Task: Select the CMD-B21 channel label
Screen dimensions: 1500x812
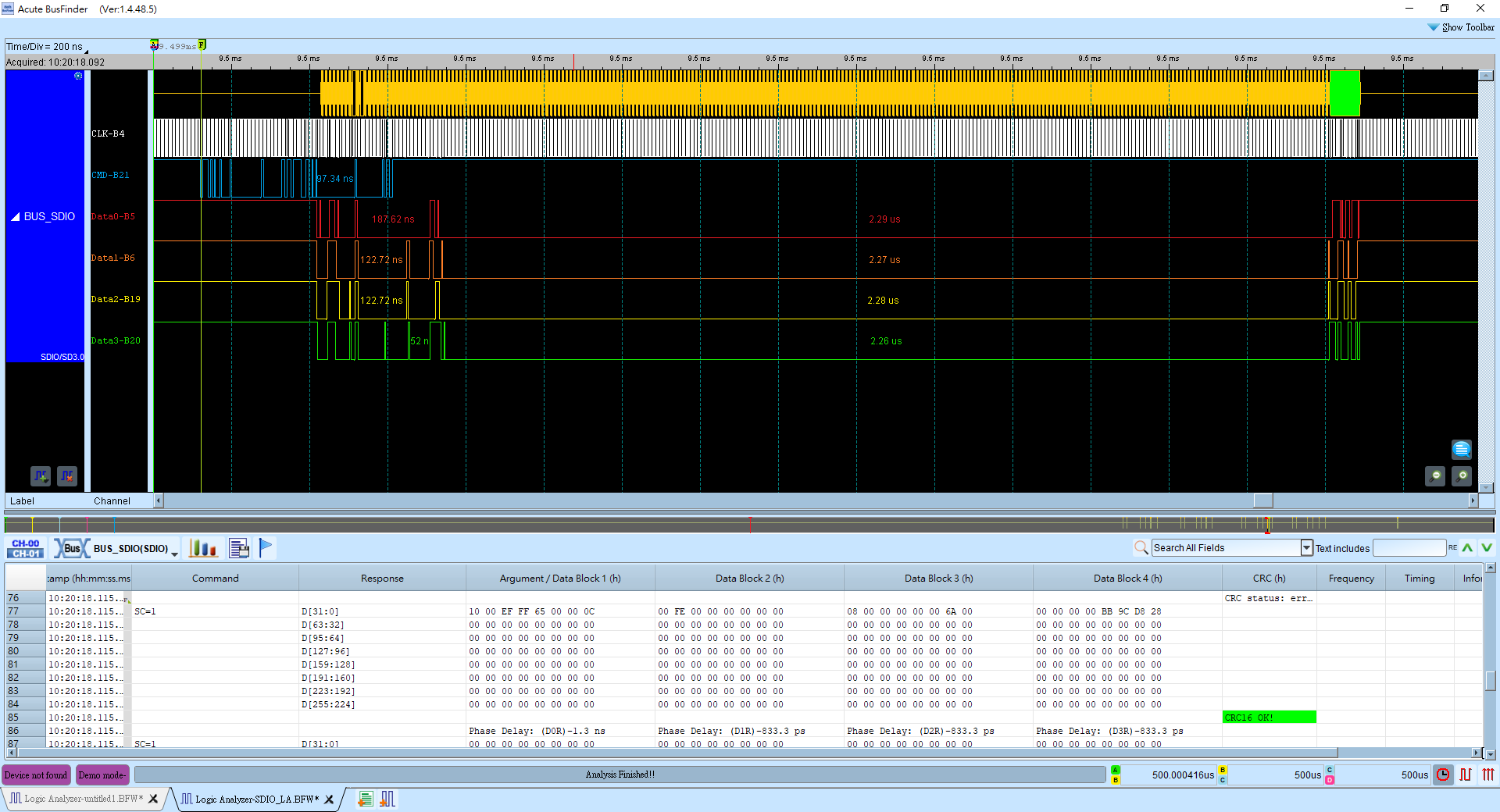Action: tap(110, 175)
